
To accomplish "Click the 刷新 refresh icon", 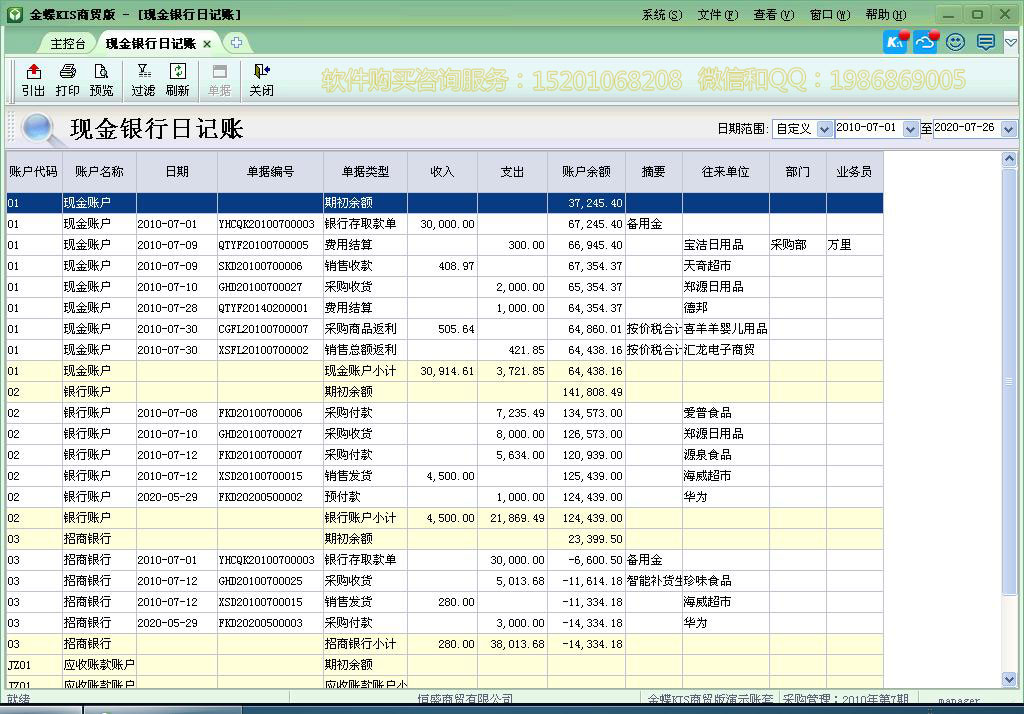I will [x=177, y=79].
